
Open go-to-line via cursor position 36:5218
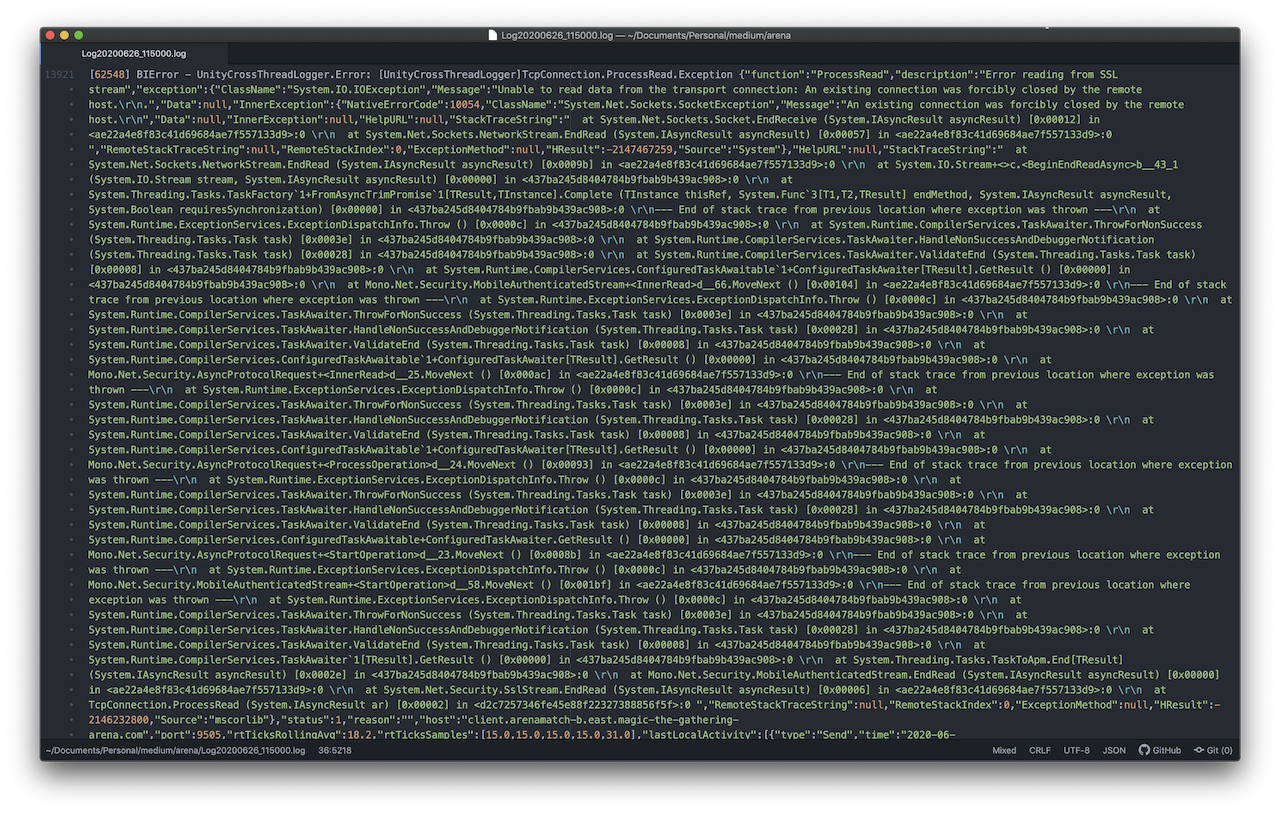tap(334, 750)
